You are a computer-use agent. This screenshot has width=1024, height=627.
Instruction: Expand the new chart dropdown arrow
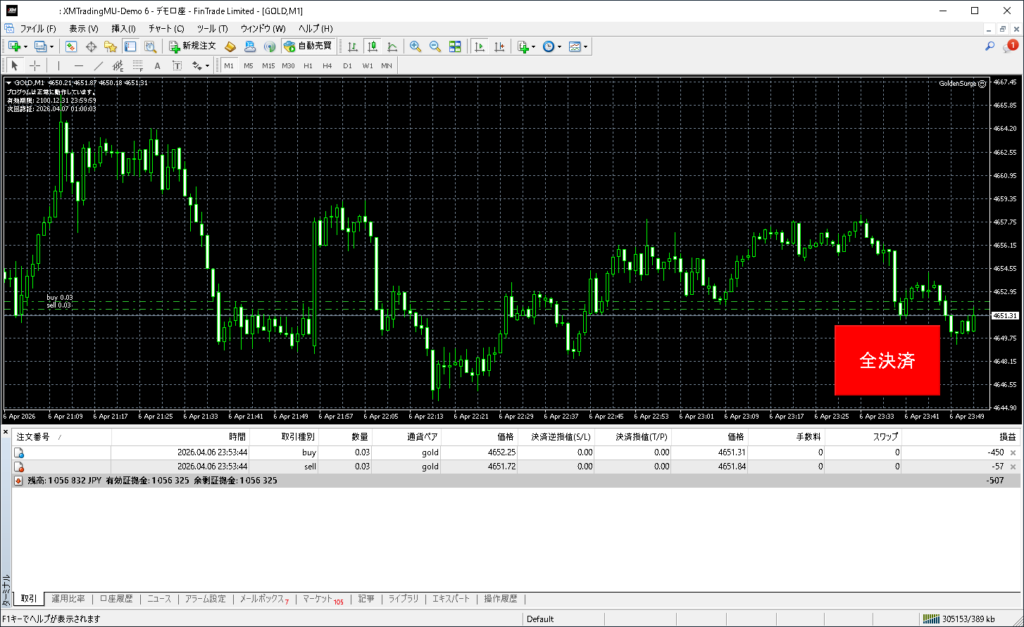(x=25, y=46)
